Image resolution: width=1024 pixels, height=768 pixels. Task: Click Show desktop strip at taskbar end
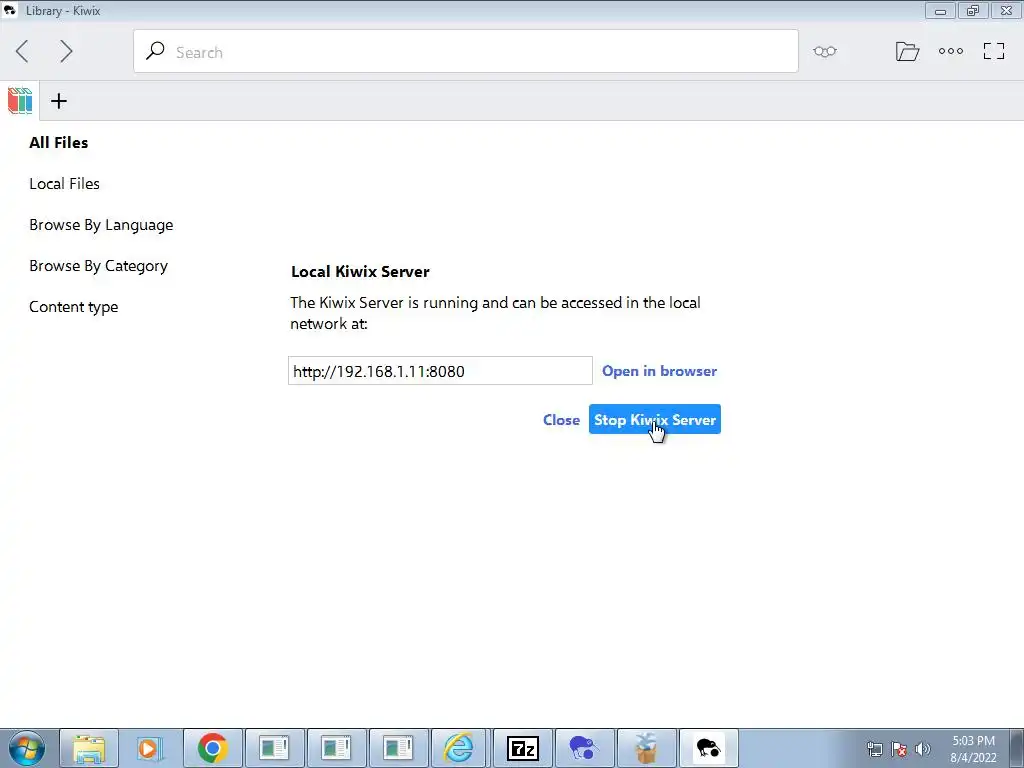(x=1017, y=748)
